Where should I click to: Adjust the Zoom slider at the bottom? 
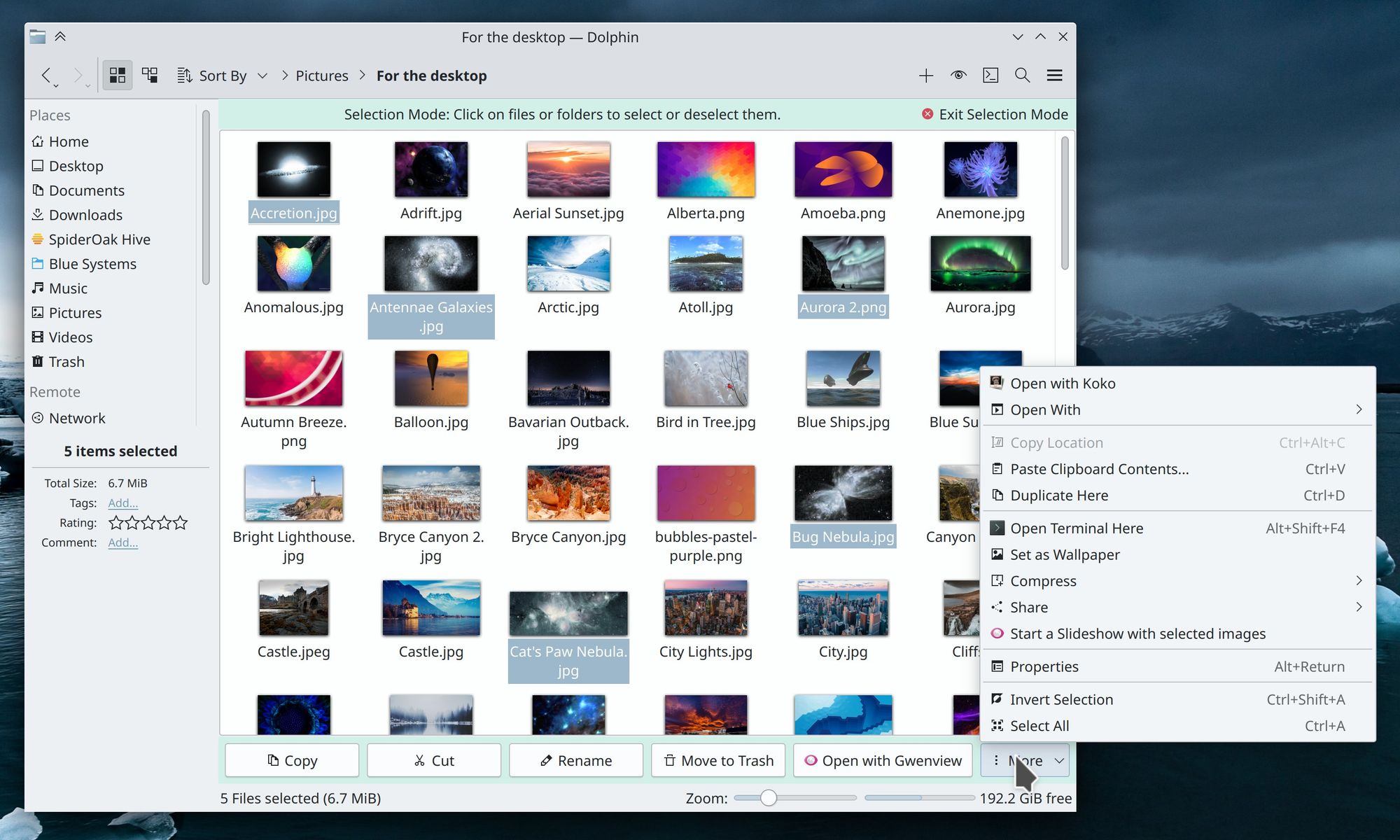768,797
